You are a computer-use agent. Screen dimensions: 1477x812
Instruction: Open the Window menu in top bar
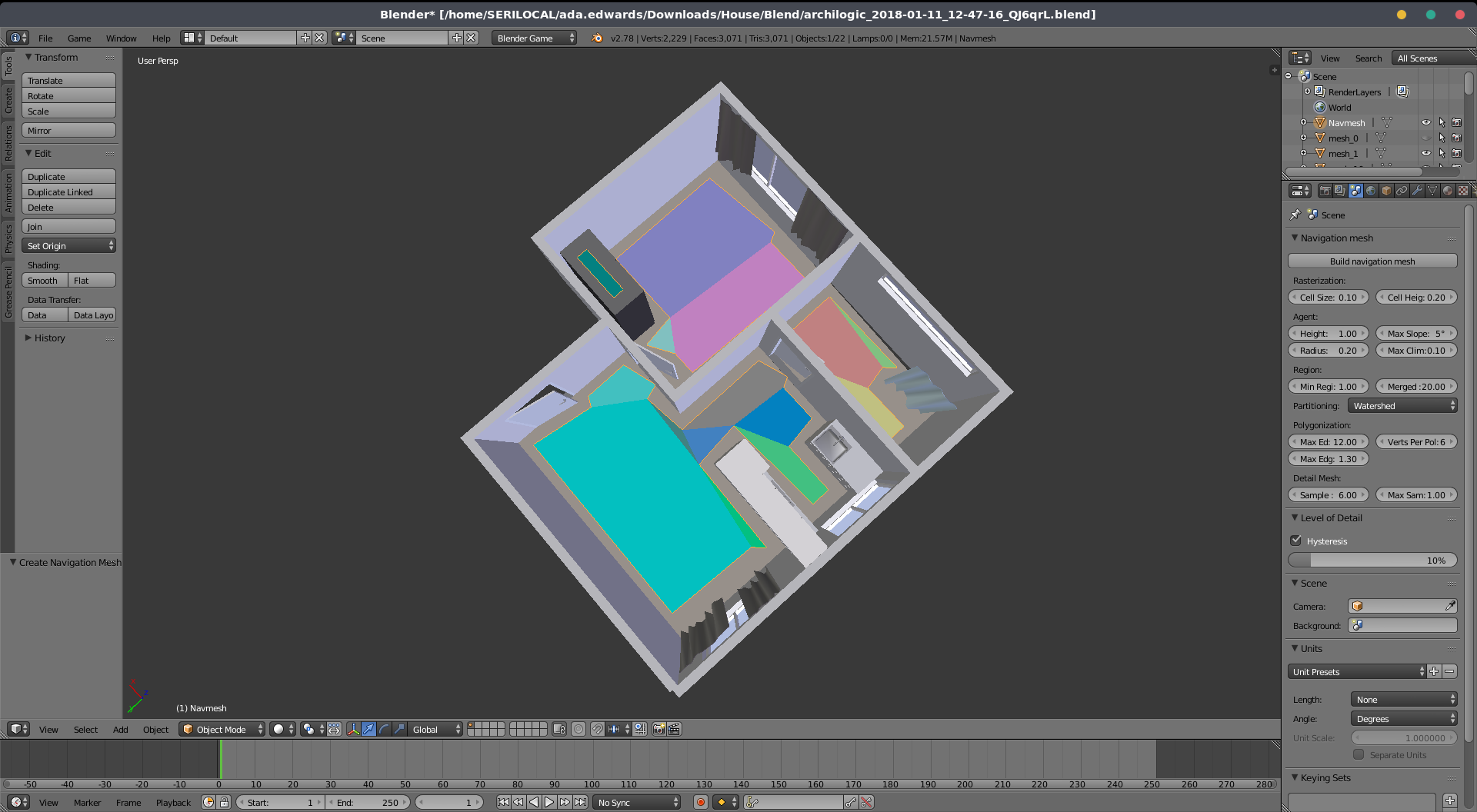(x=121, y=38)
